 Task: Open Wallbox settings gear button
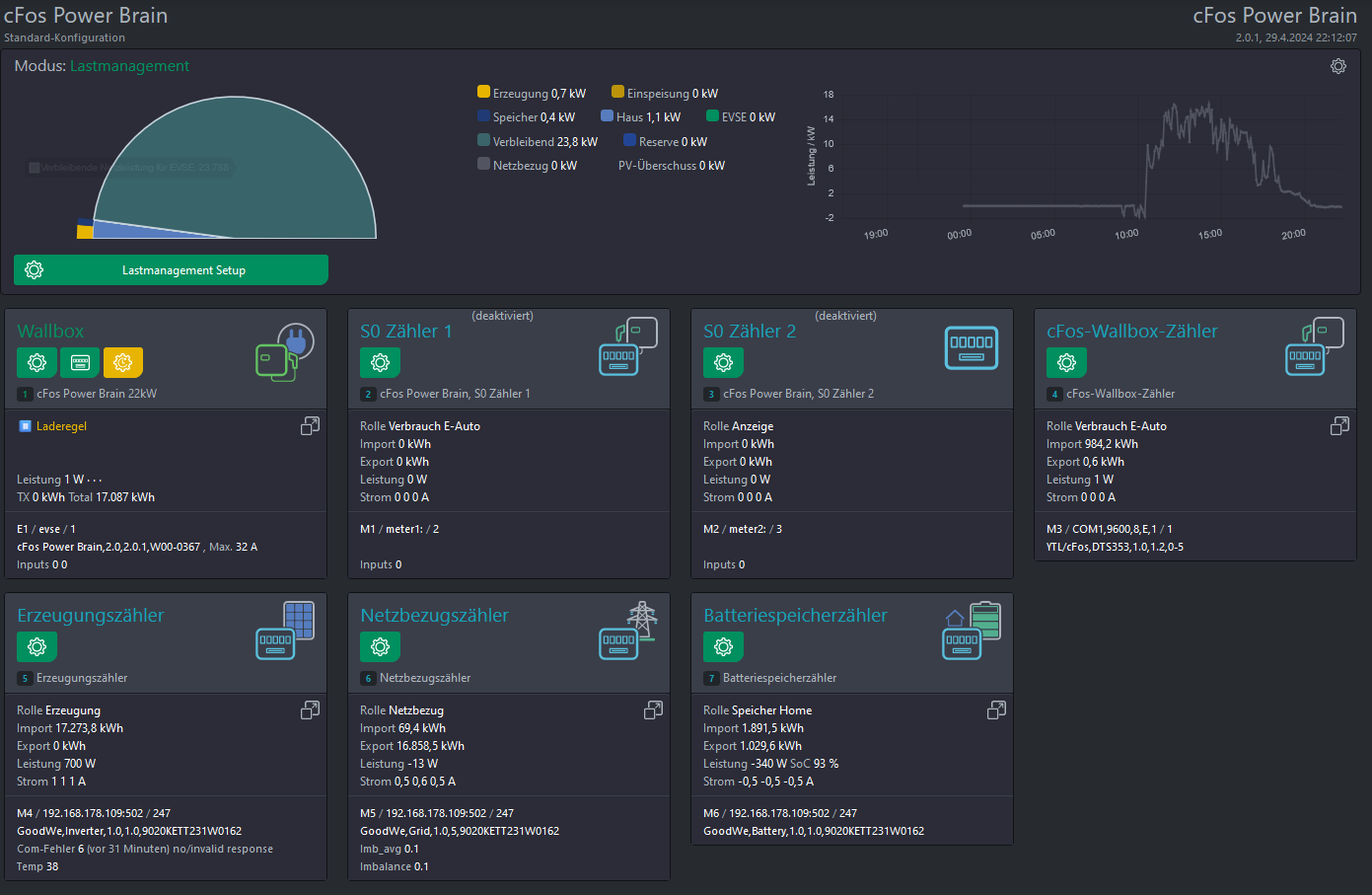(x=36, y=363)
